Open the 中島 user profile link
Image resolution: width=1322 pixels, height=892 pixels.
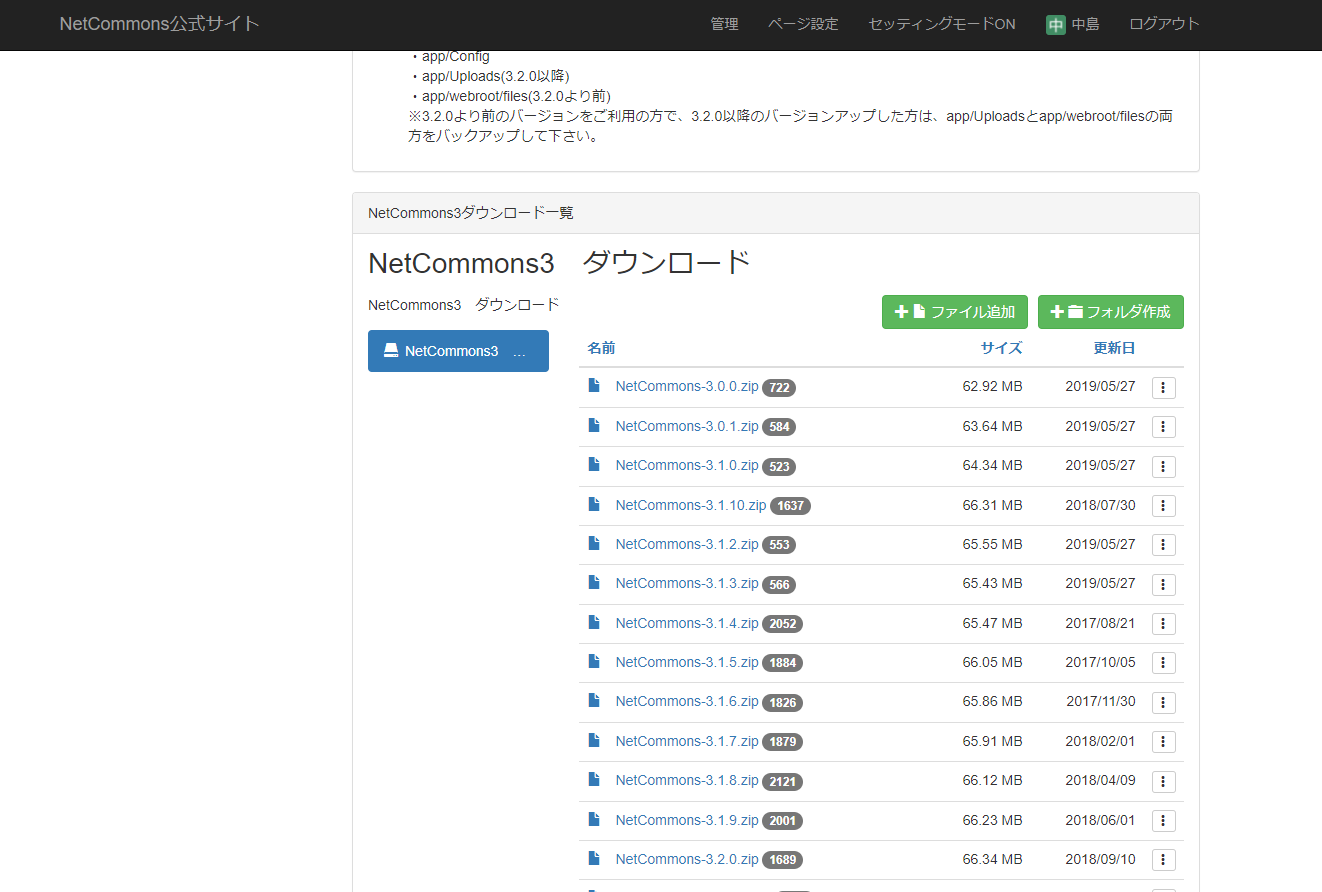[1073, 24]
